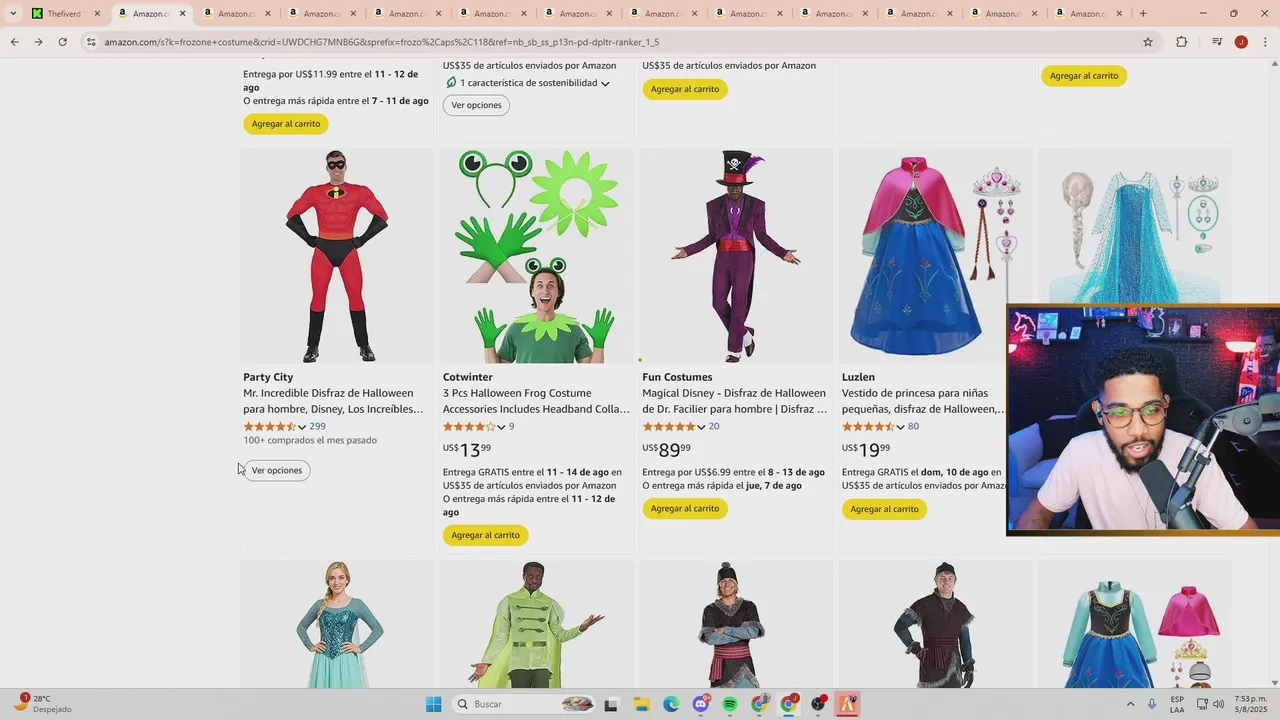The width and height of the screenshot is (1280, 720).
Task: Open the light blue Elsa dress with braid image
Action: point(1135,226)
